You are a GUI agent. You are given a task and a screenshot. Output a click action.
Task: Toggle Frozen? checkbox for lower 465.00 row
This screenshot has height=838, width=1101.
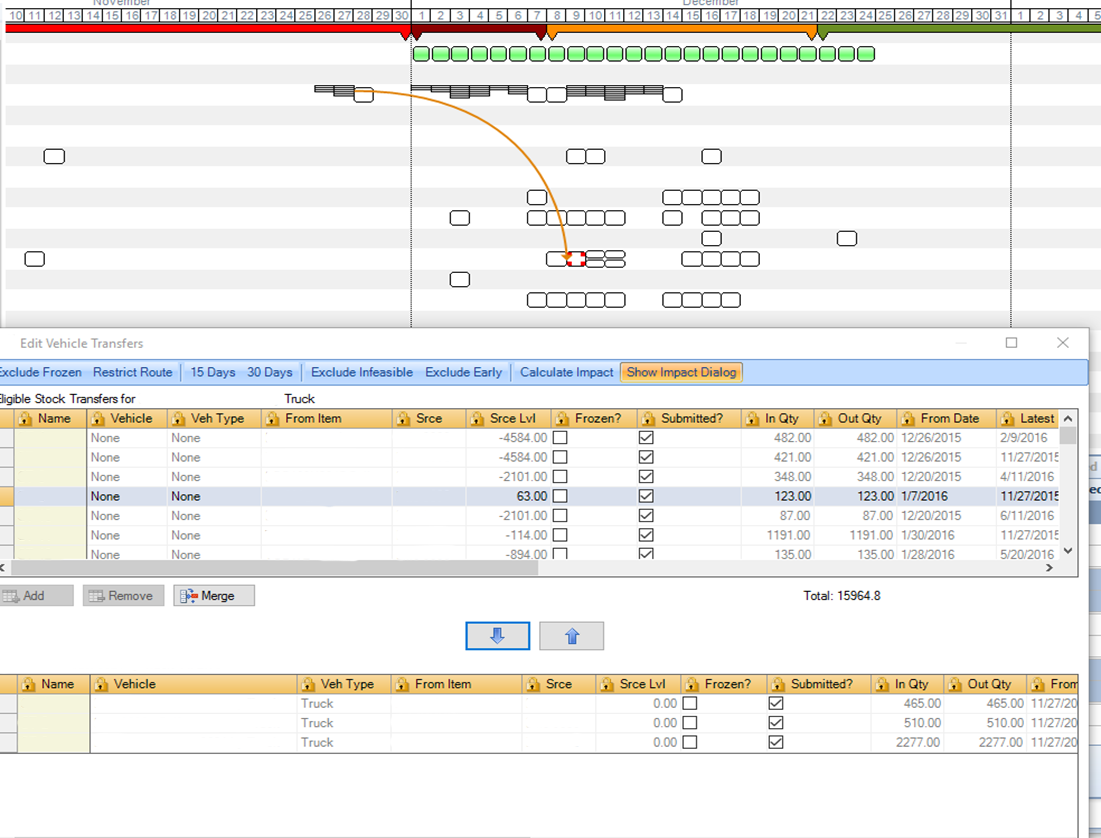(x=690, y=703)
